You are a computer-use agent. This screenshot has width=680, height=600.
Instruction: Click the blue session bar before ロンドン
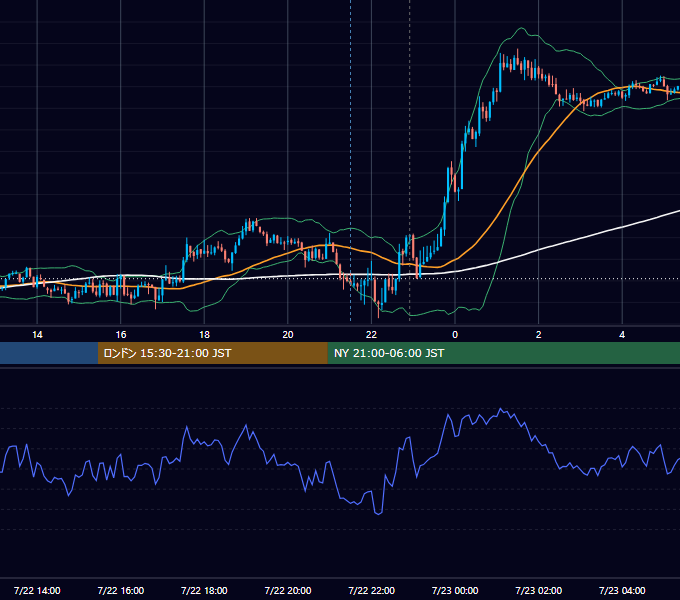pos(49,353)
